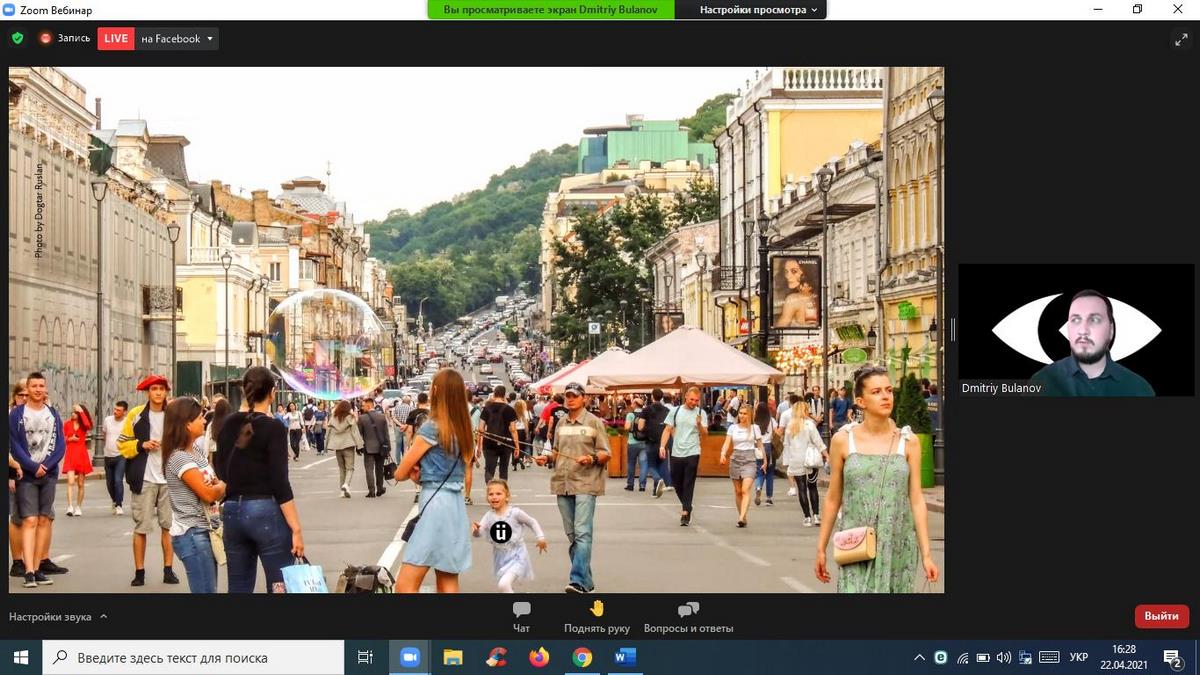Screen dimensions: 1200x675
Task: Show hidden system tray icons
Action: pos(919,657)
